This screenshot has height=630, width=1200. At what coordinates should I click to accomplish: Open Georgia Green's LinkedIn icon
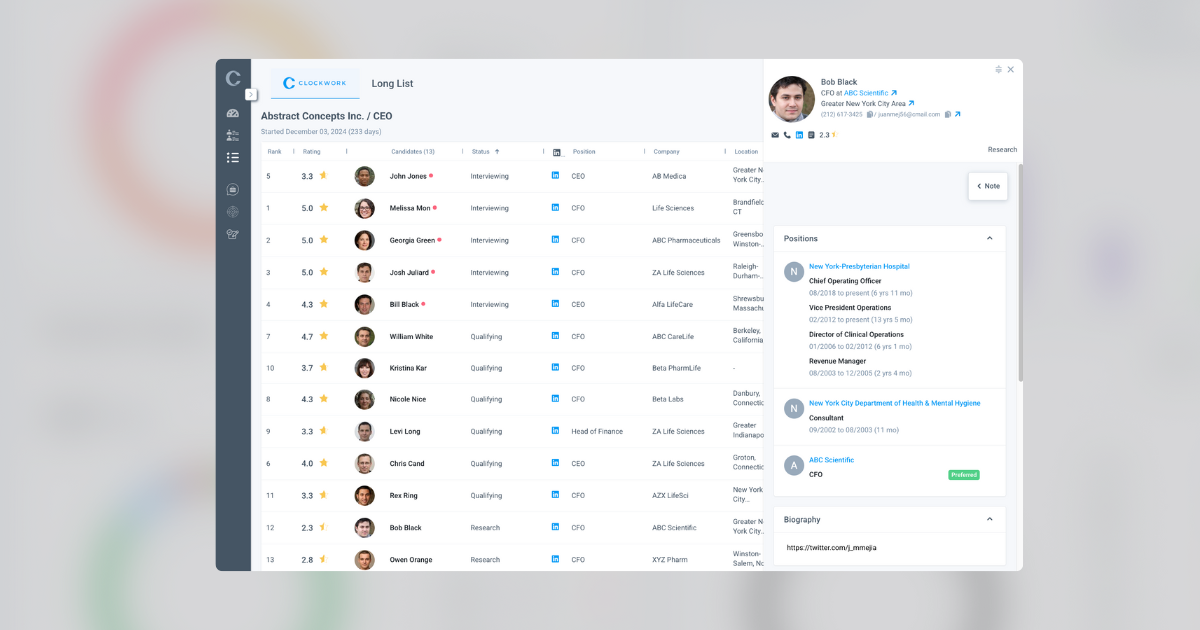(x=555, y=240)
